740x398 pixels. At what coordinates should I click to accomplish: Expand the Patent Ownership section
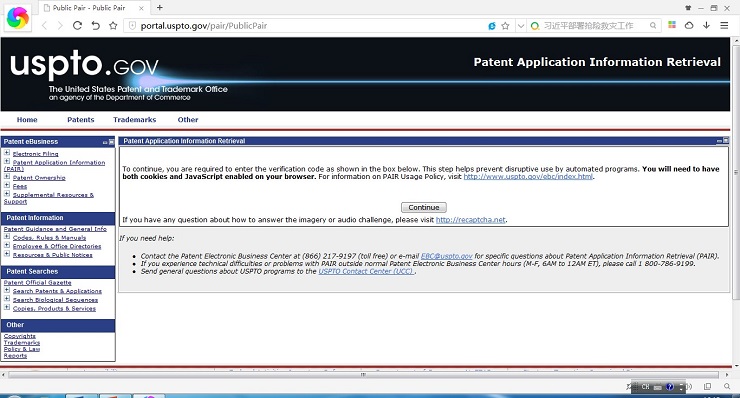(x=7, y=177)
